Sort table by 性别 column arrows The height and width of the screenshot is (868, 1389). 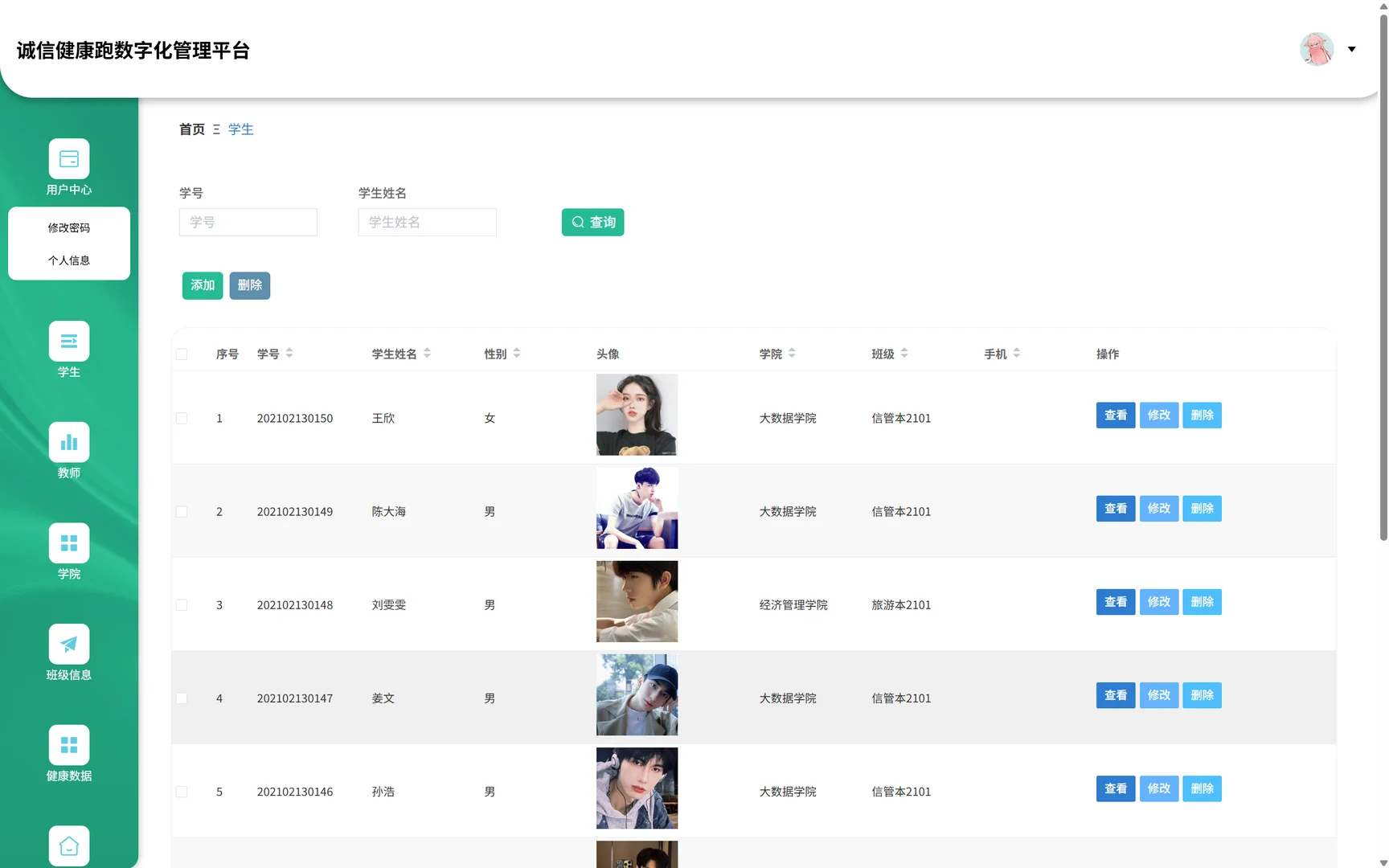tap(517, 353)
